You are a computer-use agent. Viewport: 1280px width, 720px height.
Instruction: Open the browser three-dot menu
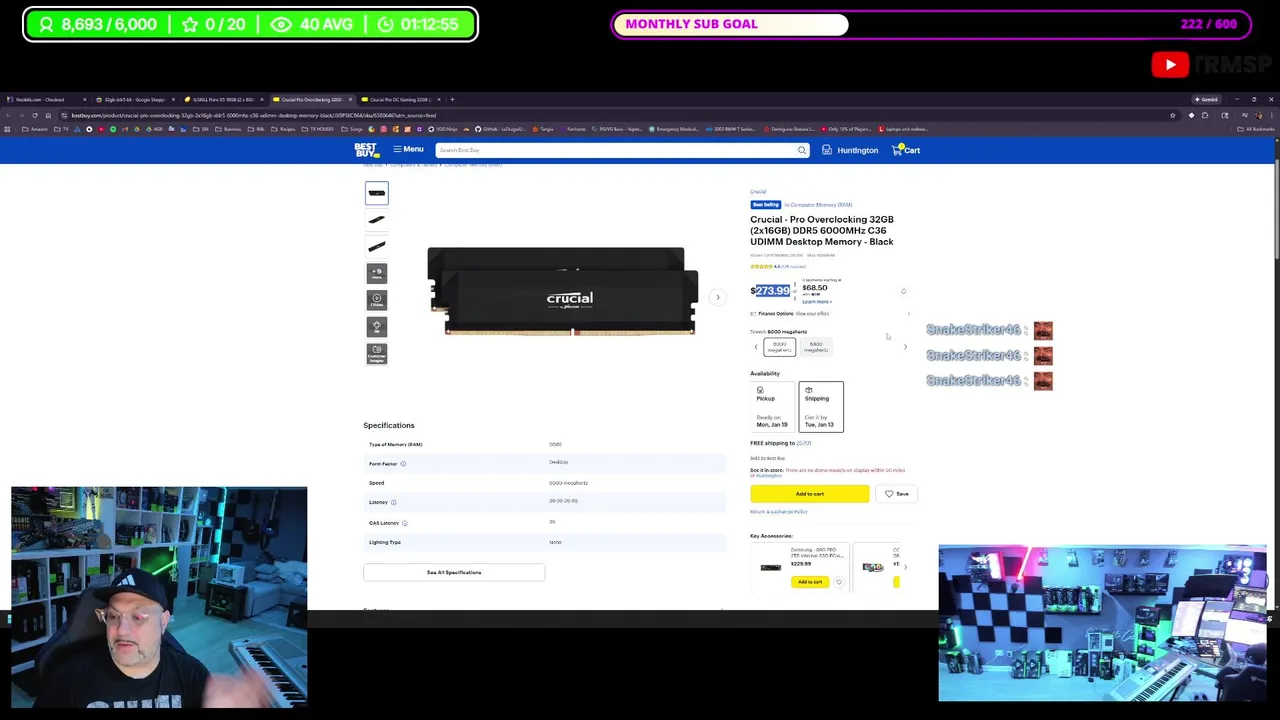(1271, 115)
